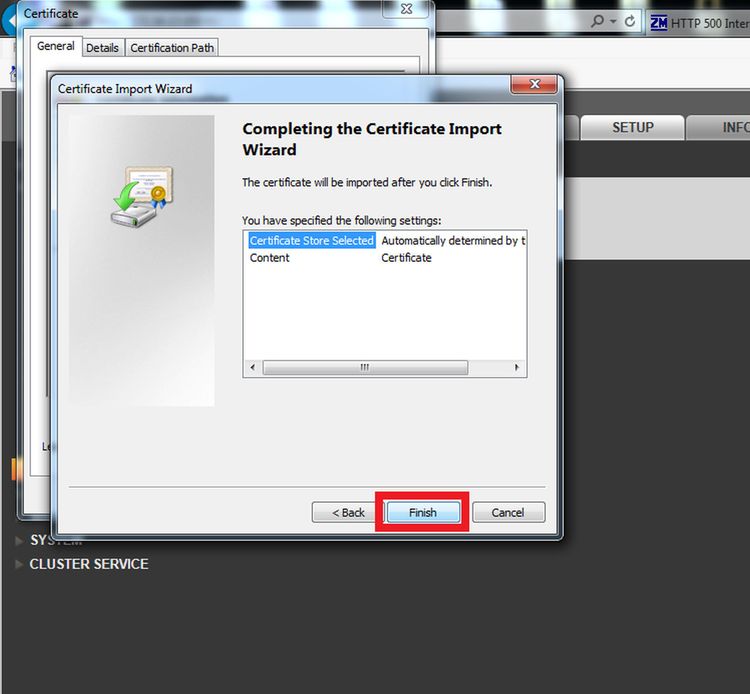
Task: Open the HTTP 500 browser tab
Action: tap(699, 23)
